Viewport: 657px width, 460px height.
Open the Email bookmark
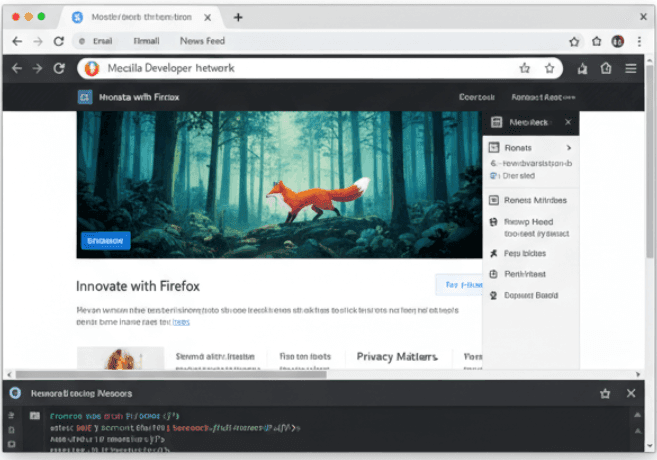[102, 41]
